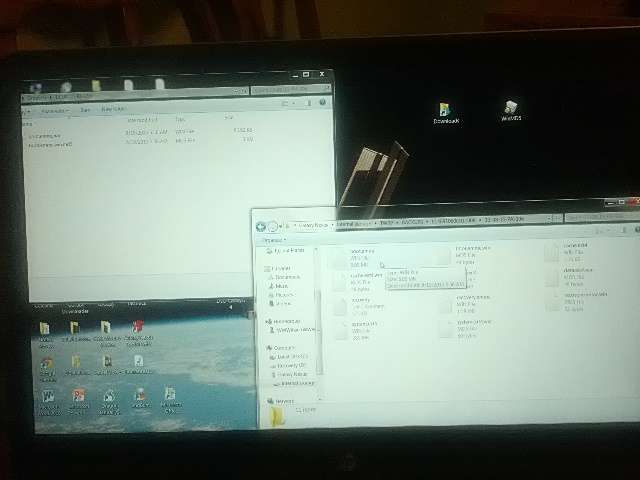Expand the Computer node in the navigation pane

[282, 347]
